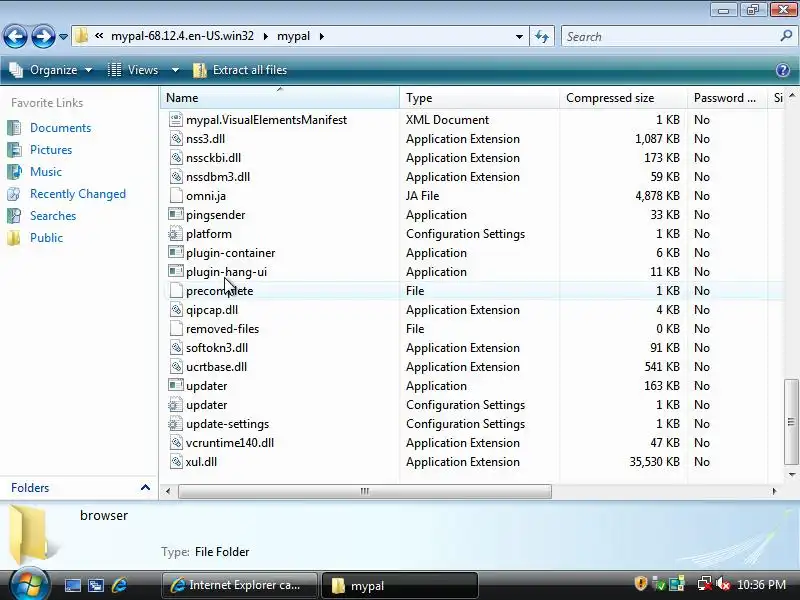The image size is (800, 600).
Task: Select the updater application icon
Action: (x=176, y=385)
